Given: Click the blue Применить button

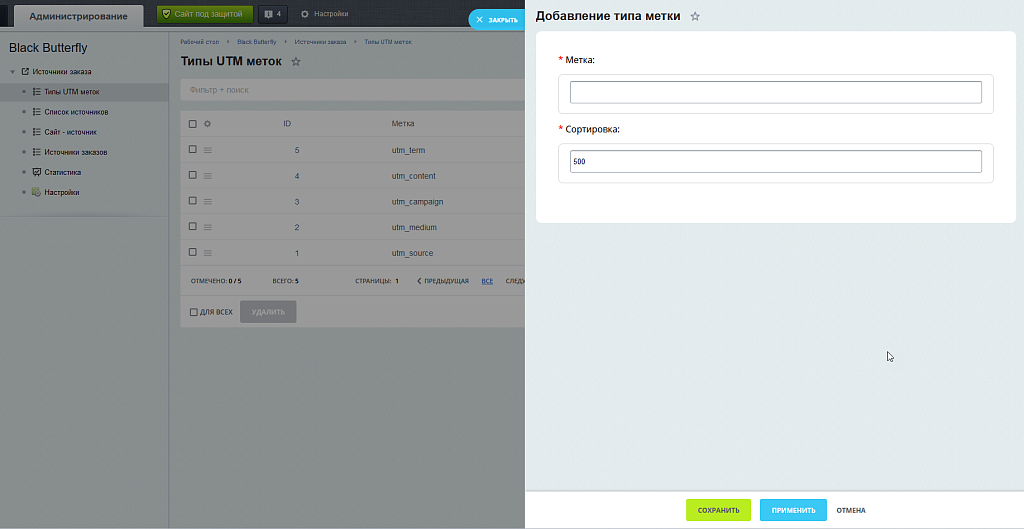Looking at the screenshot, I should tap(793, 510).
